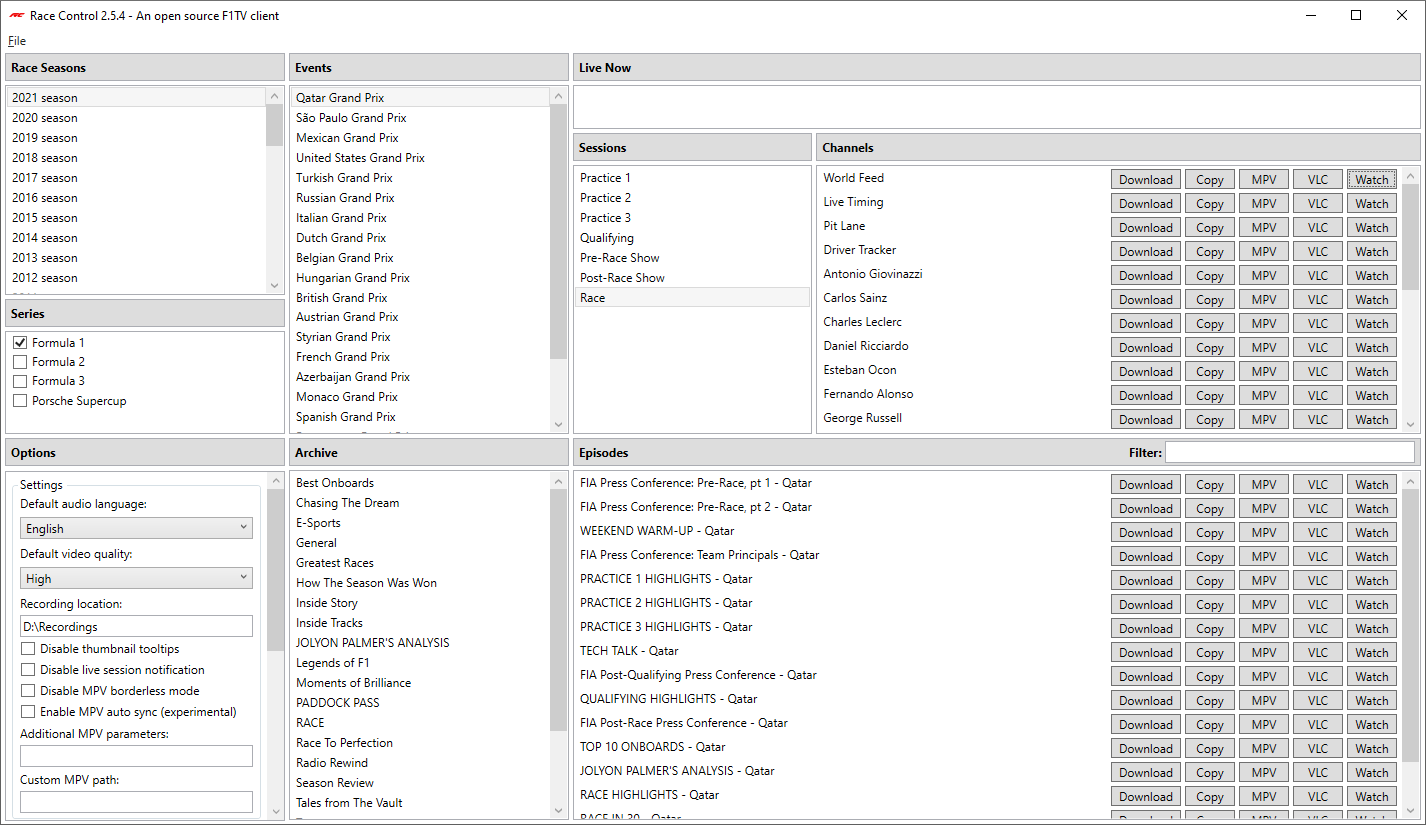Select the Race session
This screenshot has height=825, width=1426.
(692, 298)
